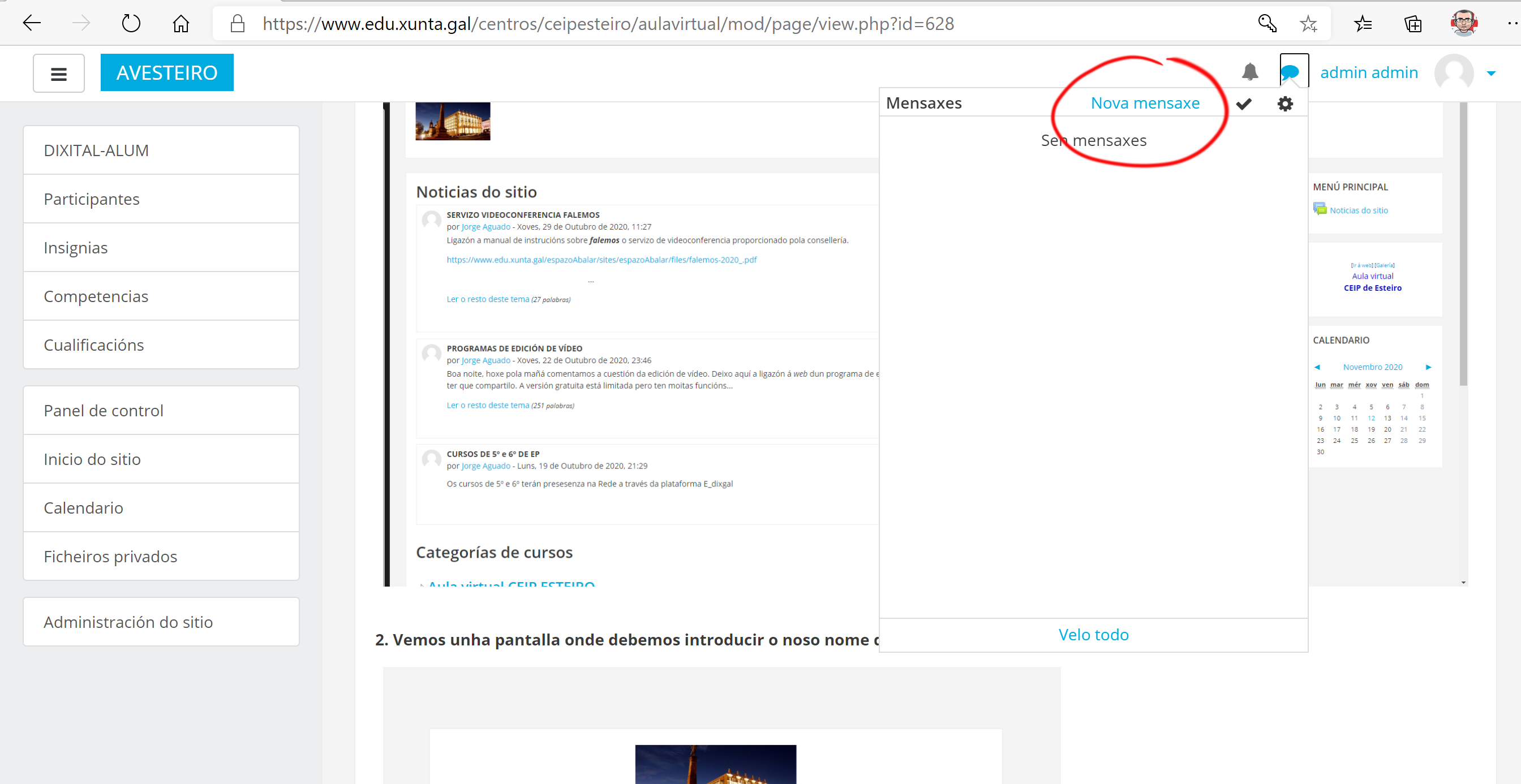The width and height of the screenshot is (1521, 784).
Task: Open Participantes in side menu
Action: coord(92,199)
